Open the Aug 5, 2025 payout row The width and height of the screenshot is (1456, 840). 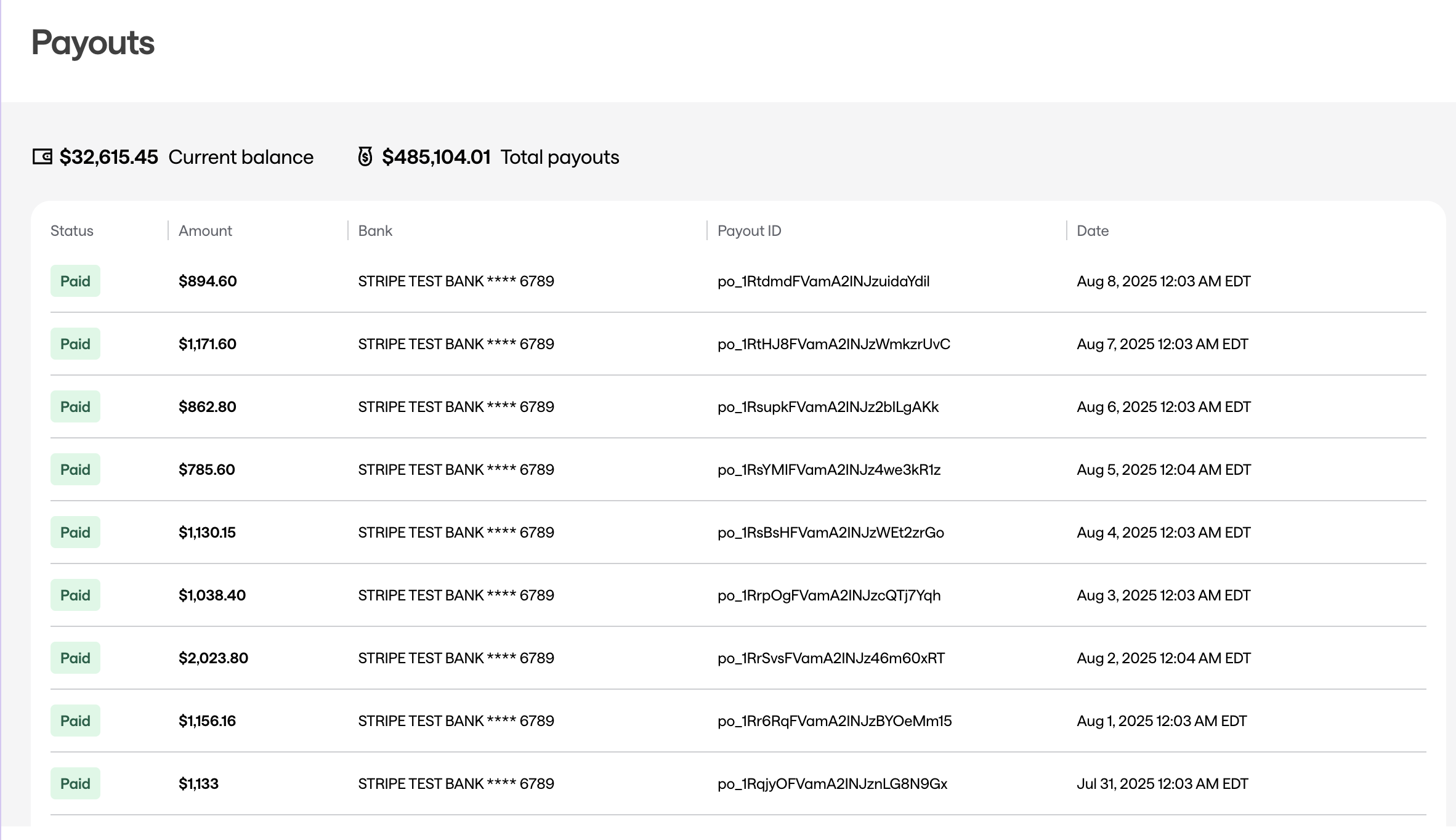tap(1163, 470)
